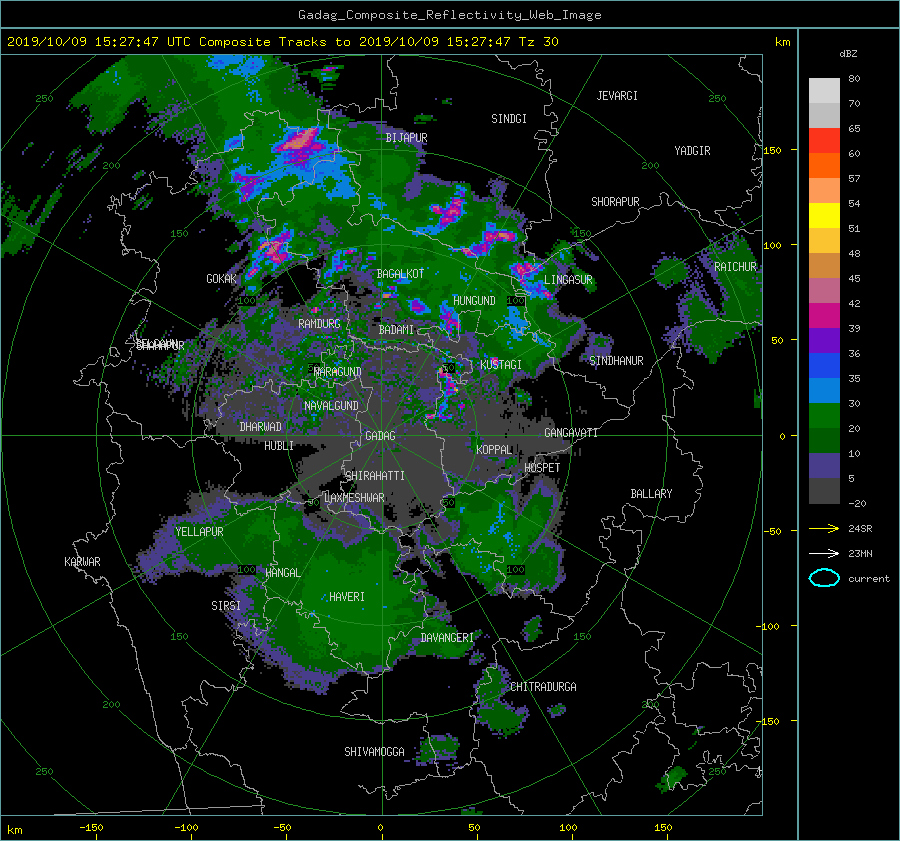This screenshot has height=841, width=900.
Task: Click the HAVERI city label
Action: tap(347, 596)
